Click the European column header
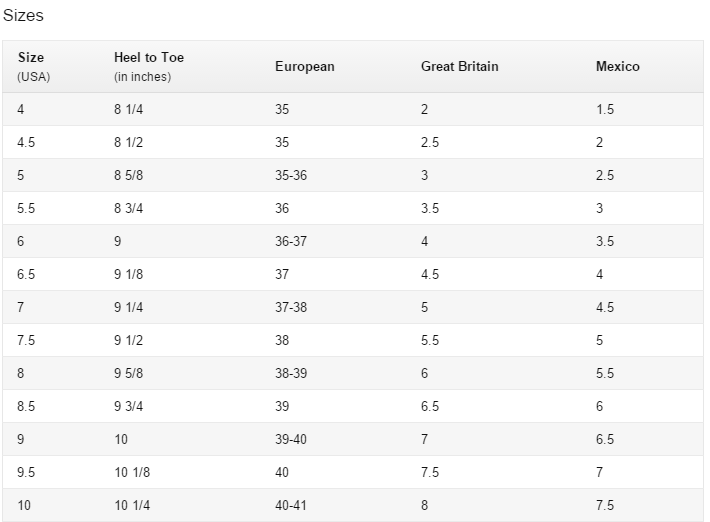Screen dimensions: 710x522 304,67
